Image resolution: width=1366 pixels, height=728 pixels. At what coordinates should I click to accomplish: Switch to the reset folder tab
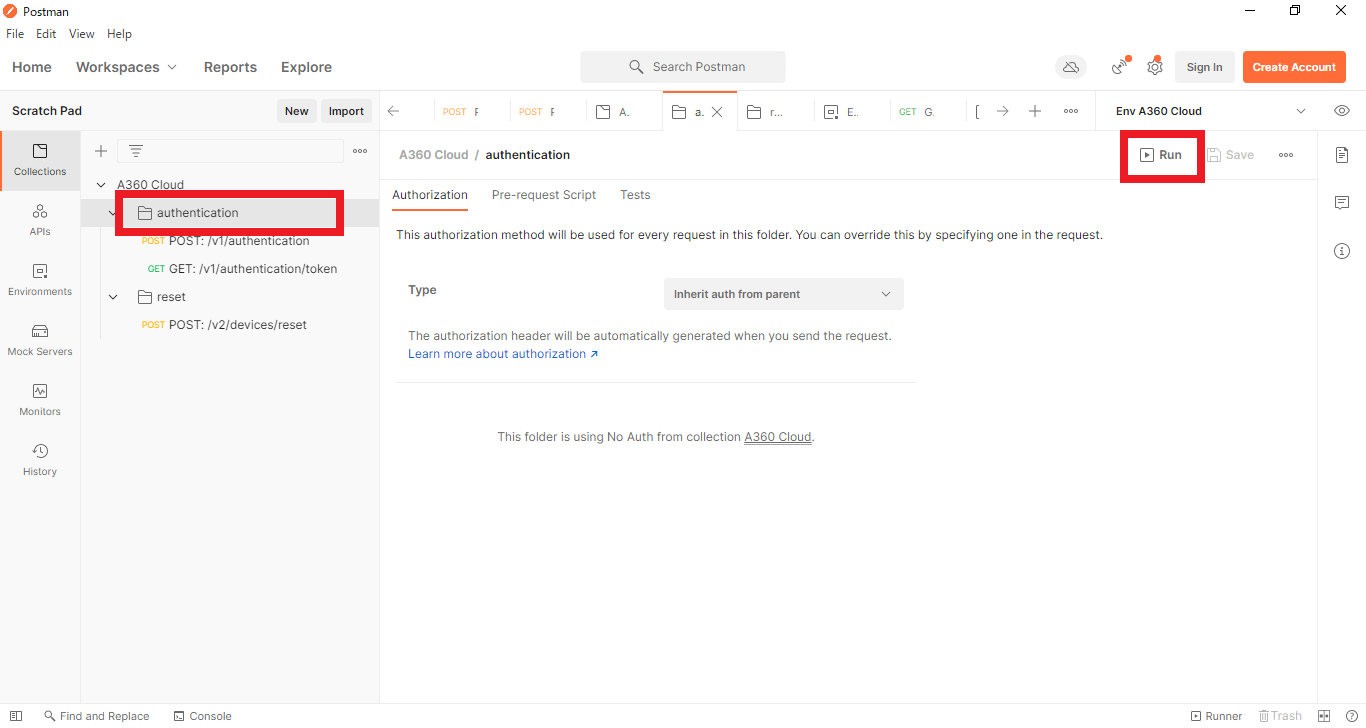[766, 112]
